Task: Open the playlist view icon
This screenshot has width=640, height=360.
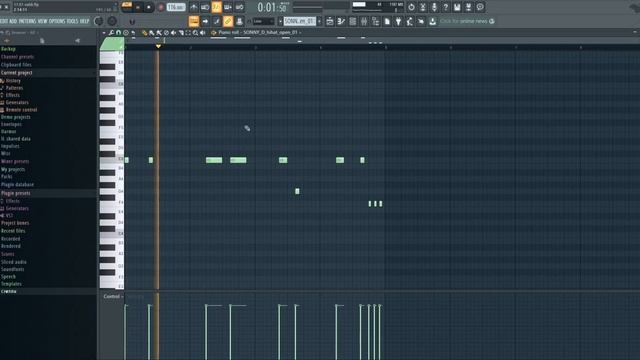Action: click(329, 21)
